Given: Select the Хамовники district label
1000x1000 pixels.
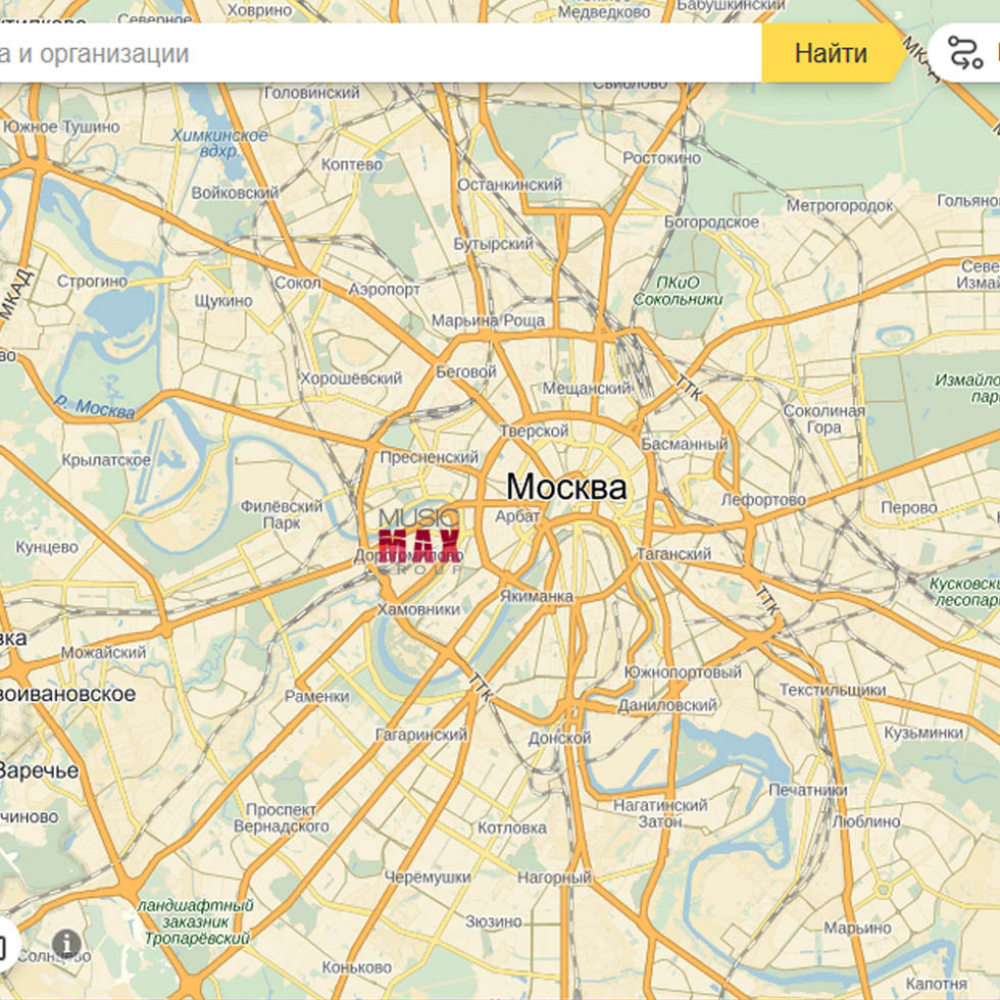Looking at the screenshot, I should click(419, 609).
